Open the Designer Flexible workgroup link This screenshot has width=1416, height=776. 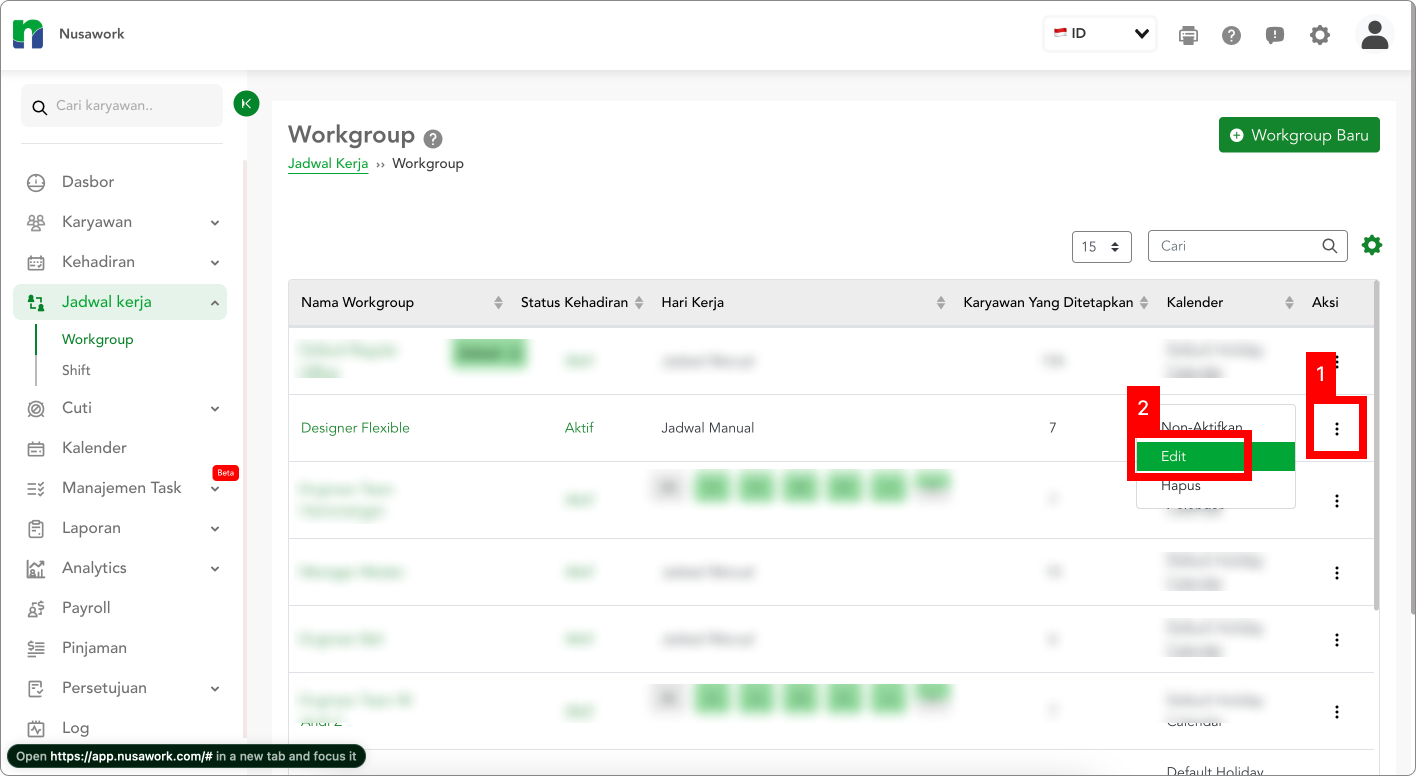coord(355,428)
